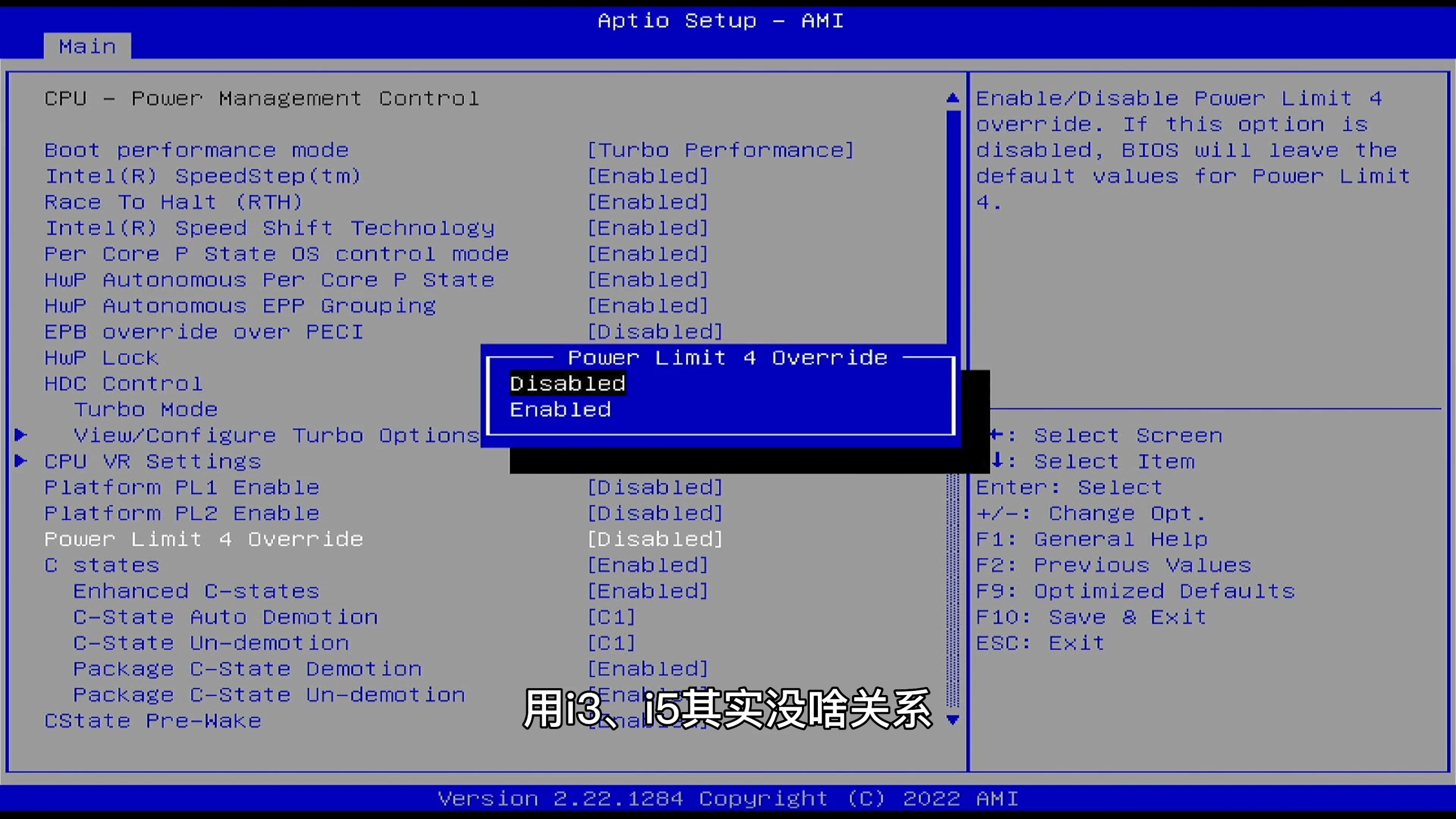Select the Package C-State Un-demotion label

point(270,695)
